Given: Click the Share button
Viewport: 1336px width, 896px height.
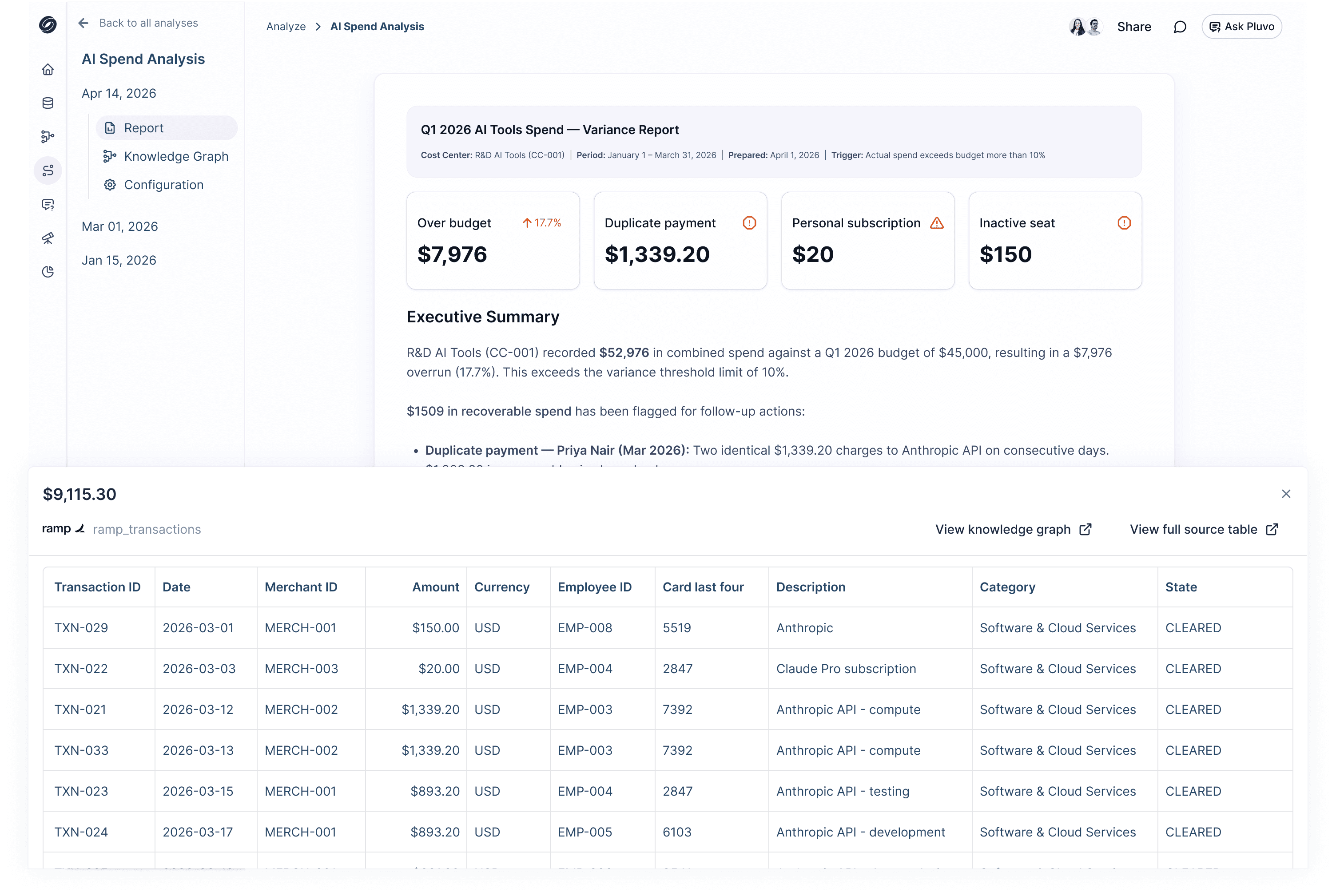Looking at the screenshot, I should click(x=1134, y=27).
